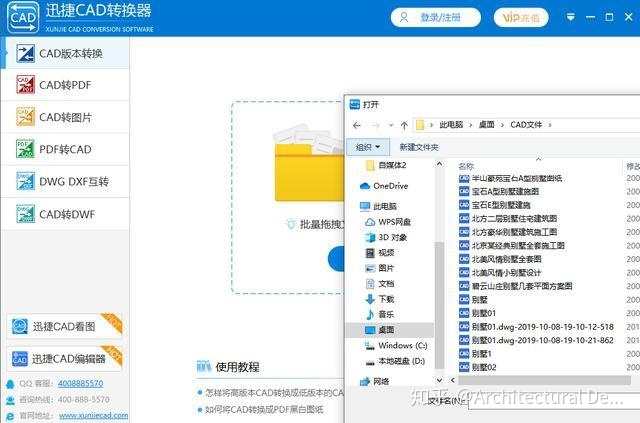Select CAD版本转换 in the sidebar
Image resolution: width=640 pixels, height=423 pixels.
65,53
